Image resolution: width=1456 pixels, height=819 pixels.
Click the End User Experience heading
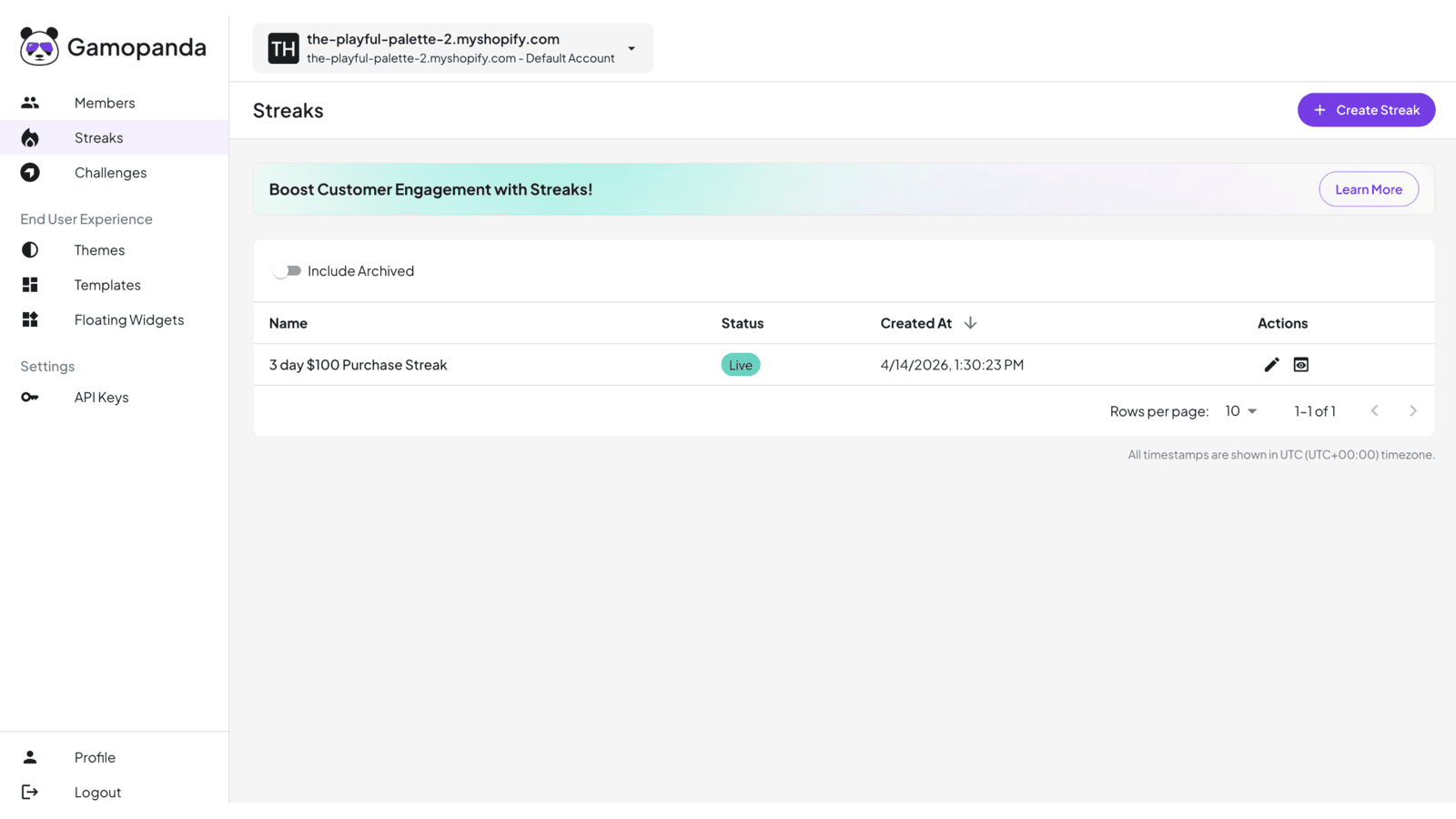tap(86, 219)
